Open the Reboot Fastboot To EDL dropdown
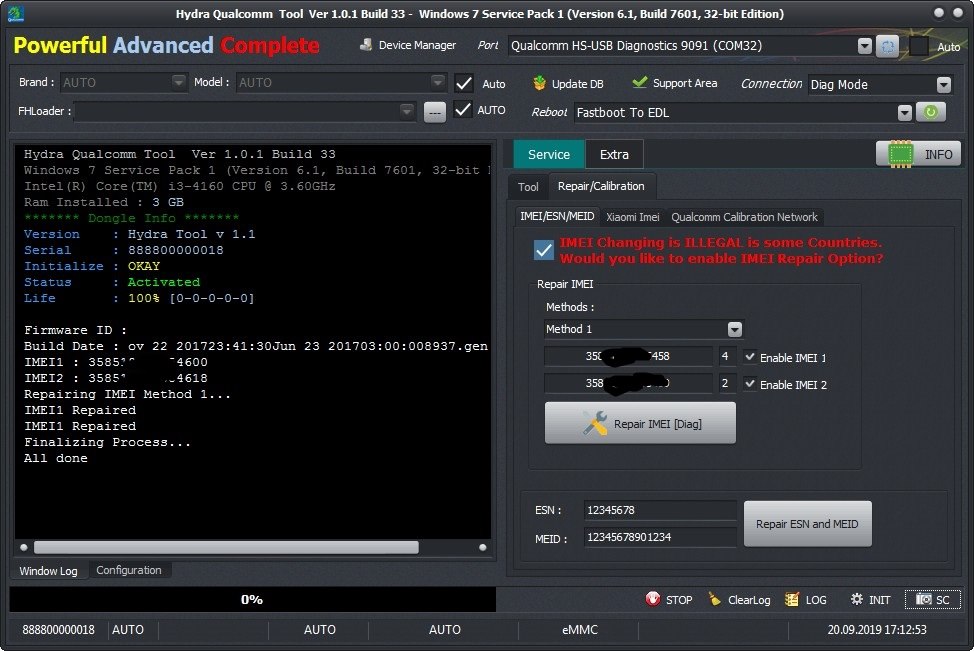This screenshot has width=974, height=651. 905,112
